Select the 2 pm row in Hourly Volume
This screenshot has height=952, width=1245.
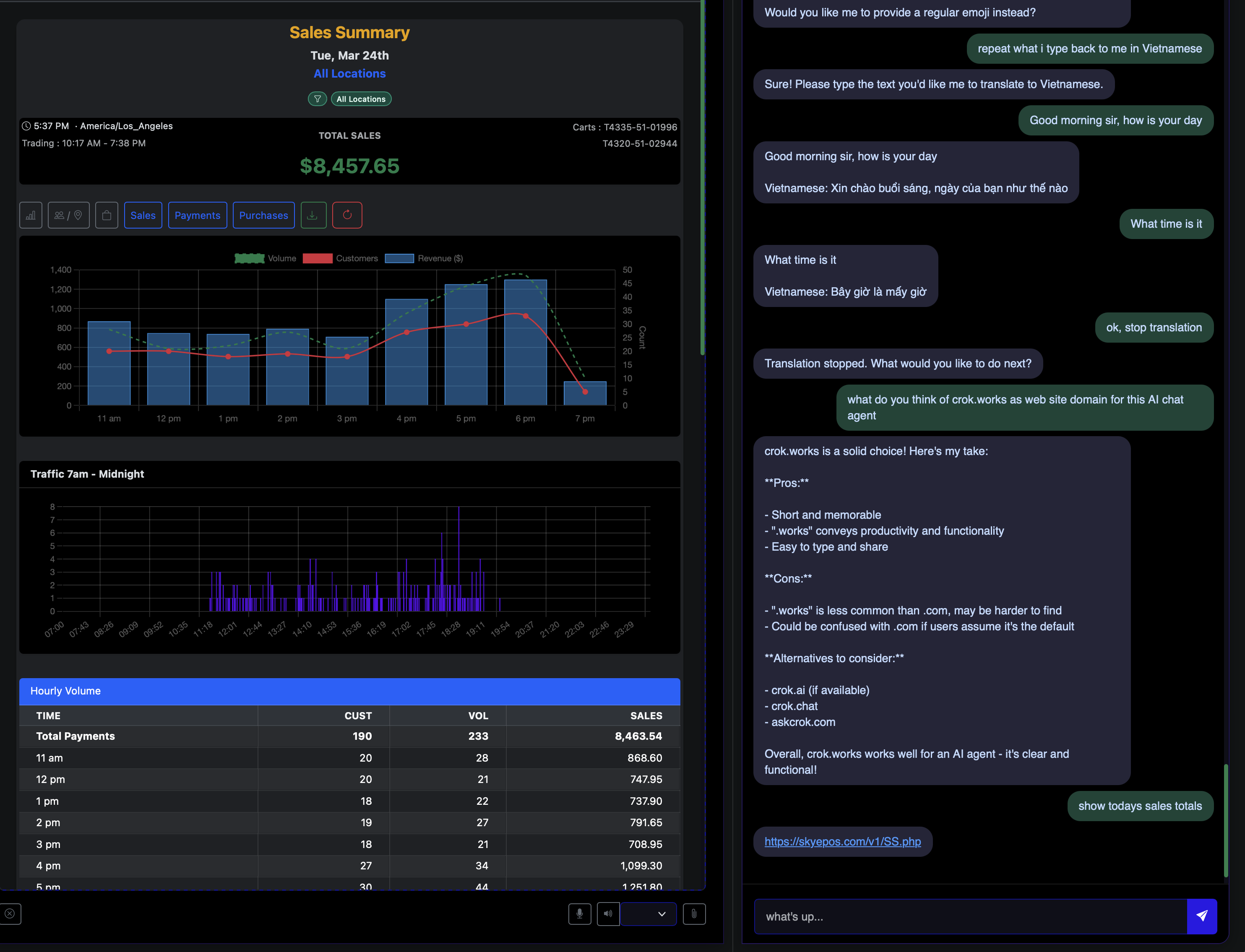350,823
